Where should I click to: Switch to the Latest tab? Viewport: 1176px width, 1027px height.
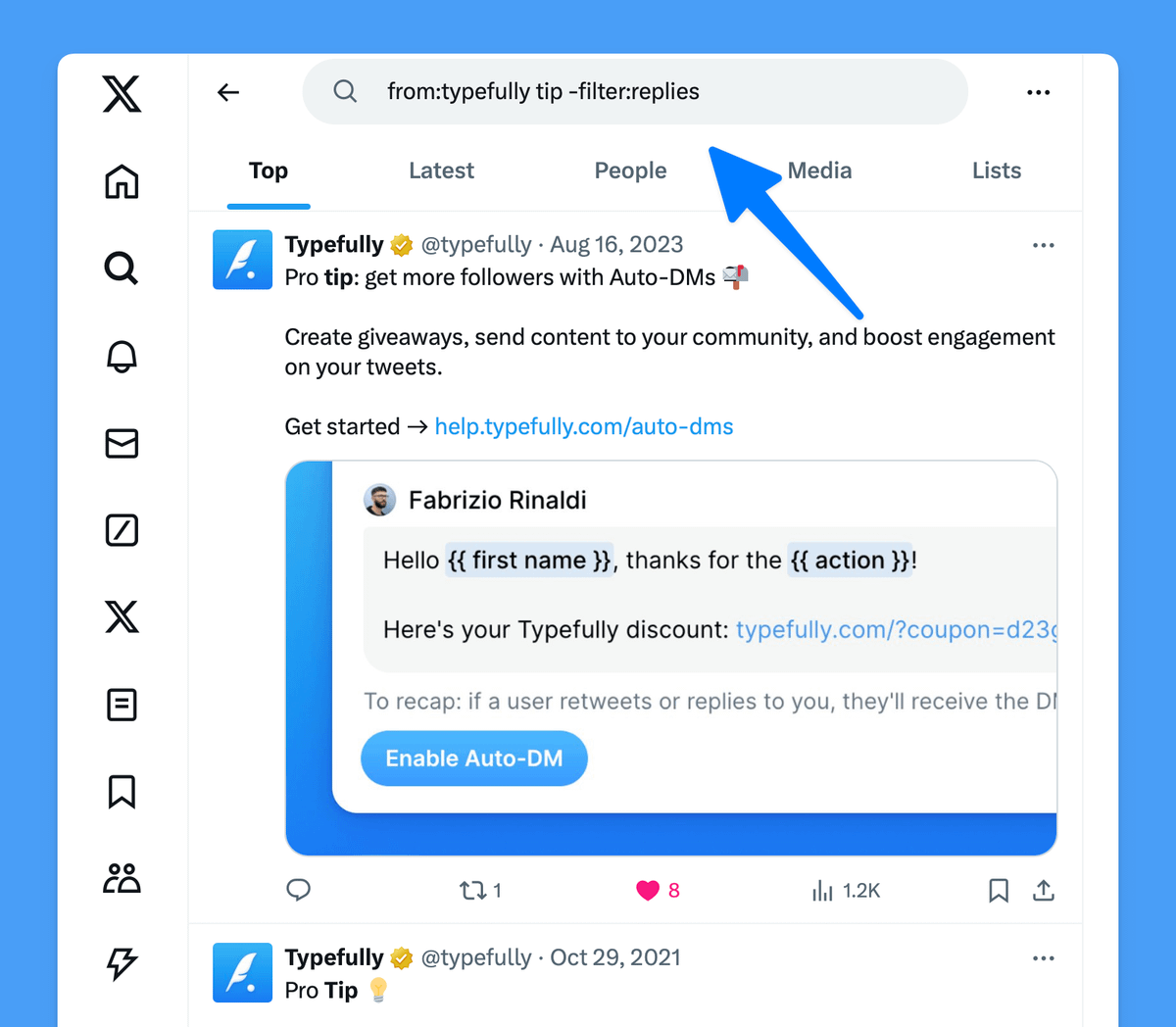[x=441, y=171]
